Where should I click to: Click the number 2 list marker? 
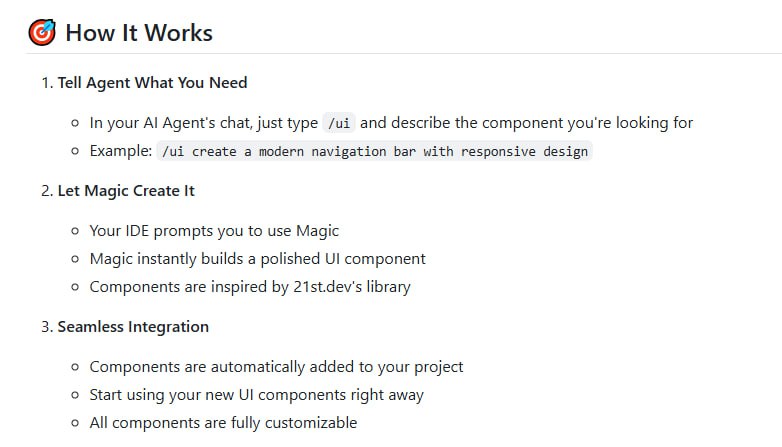pos(46,190)
